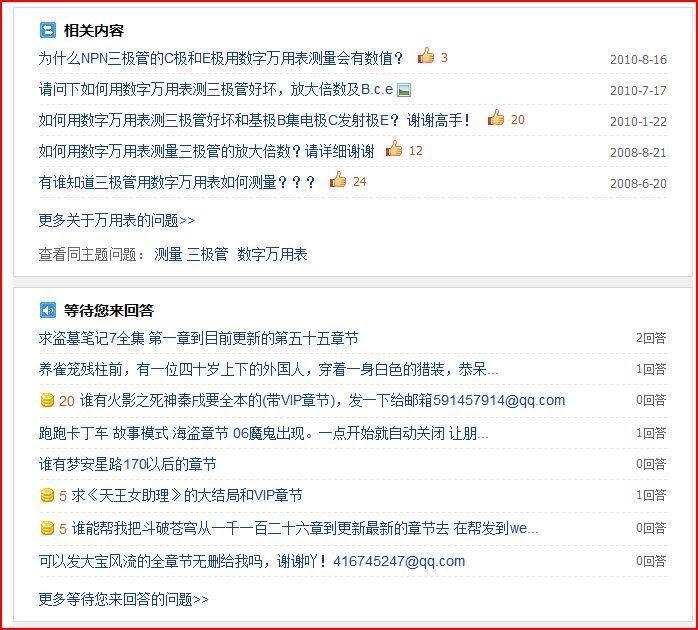Click the 等待您来回答 speaker icon
Viewport: 698px width, 630px height.
point(48,310)
